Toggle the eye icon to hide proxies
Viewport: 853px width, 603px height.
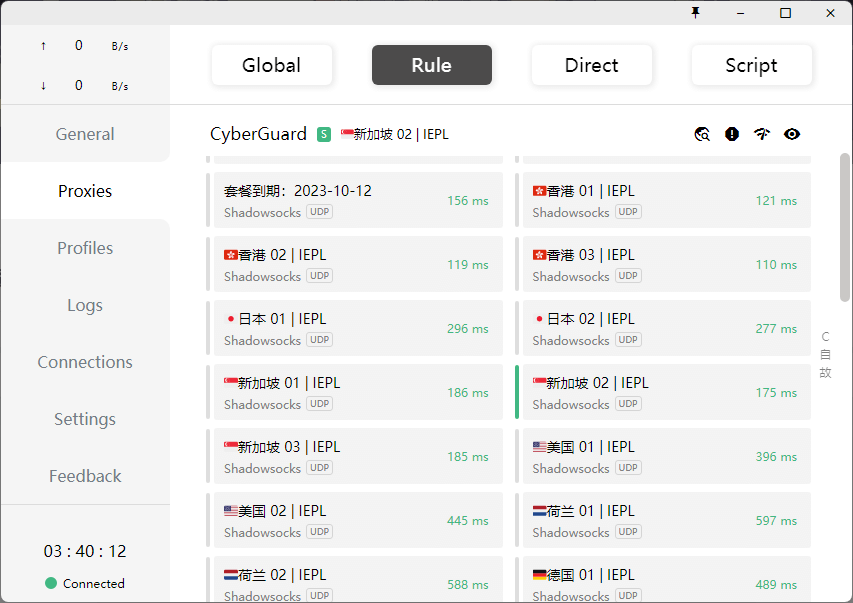[792, 134]
